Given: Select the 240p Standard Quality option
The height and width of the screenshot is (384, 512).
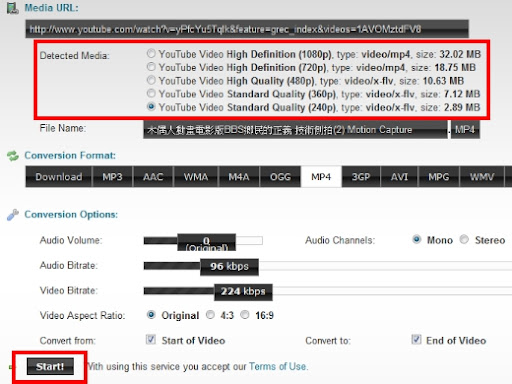Looking at the screenshot, I should (151, 107).
